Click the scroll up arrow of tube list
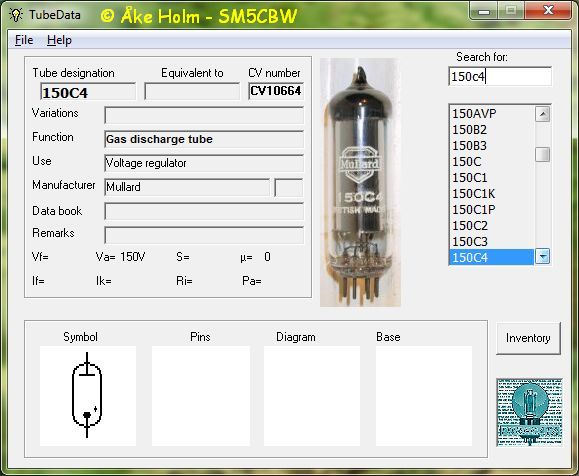Image resolution: width=579 pixels, height=476 pixels. click(542, 114)
